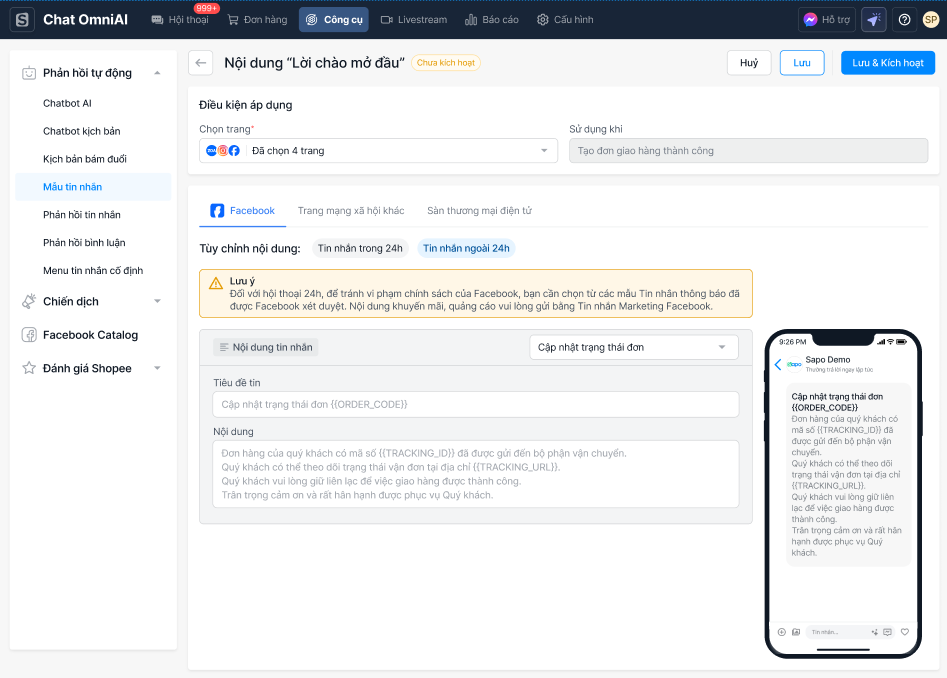Expand the Đánh giá Shopee section arrow
This screenshot has width=947, height=678.
pos(157,368)
